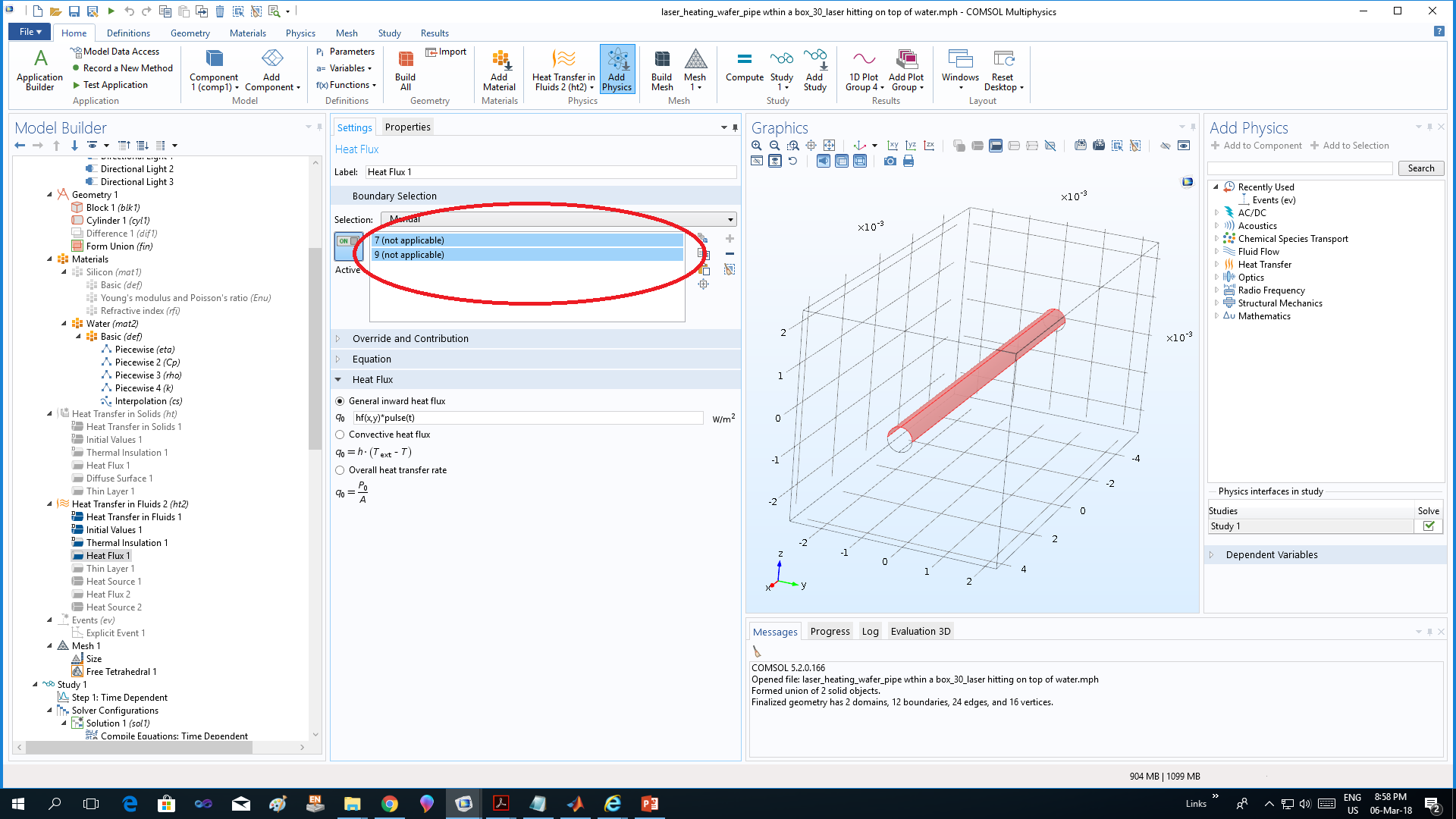Open the Evaluation 3D tab

(920, 631)
